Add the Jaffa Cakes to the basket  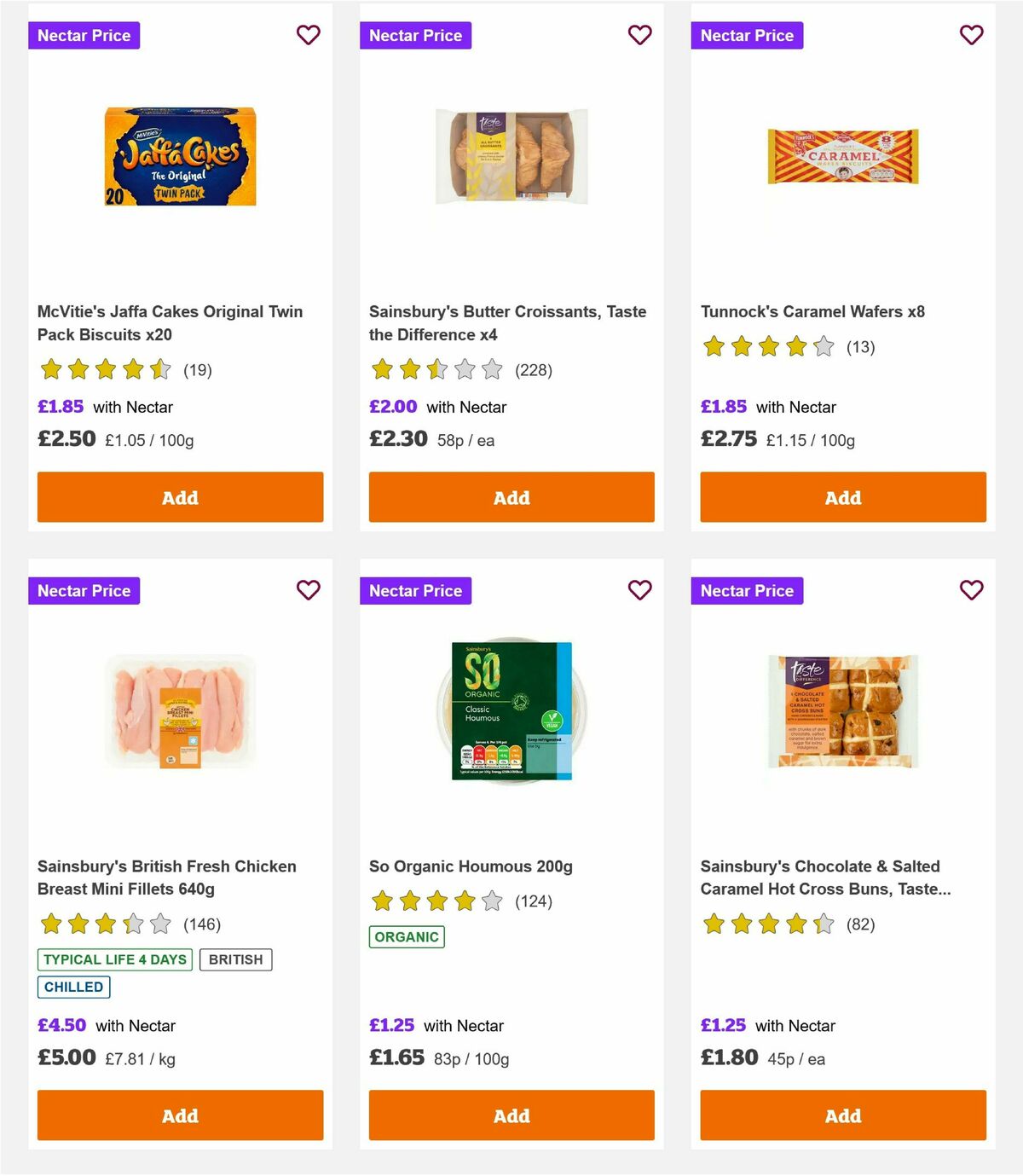pos(180,497)
